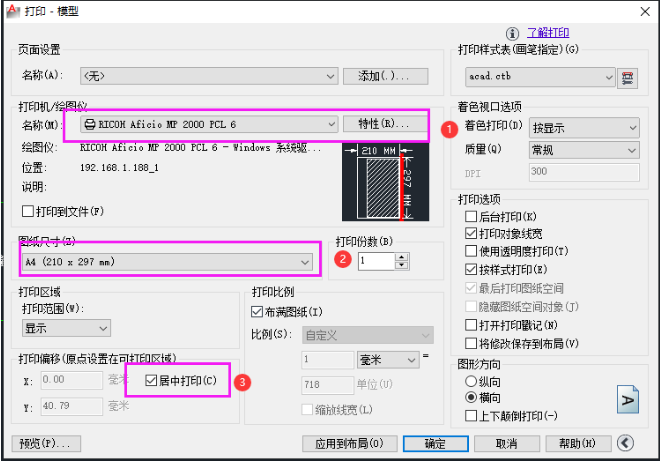Open the 打印范围 dropdown showing 显示
The width and height of the screenshot is (660, 461).
pyautogui.click(x=104, y=328)
